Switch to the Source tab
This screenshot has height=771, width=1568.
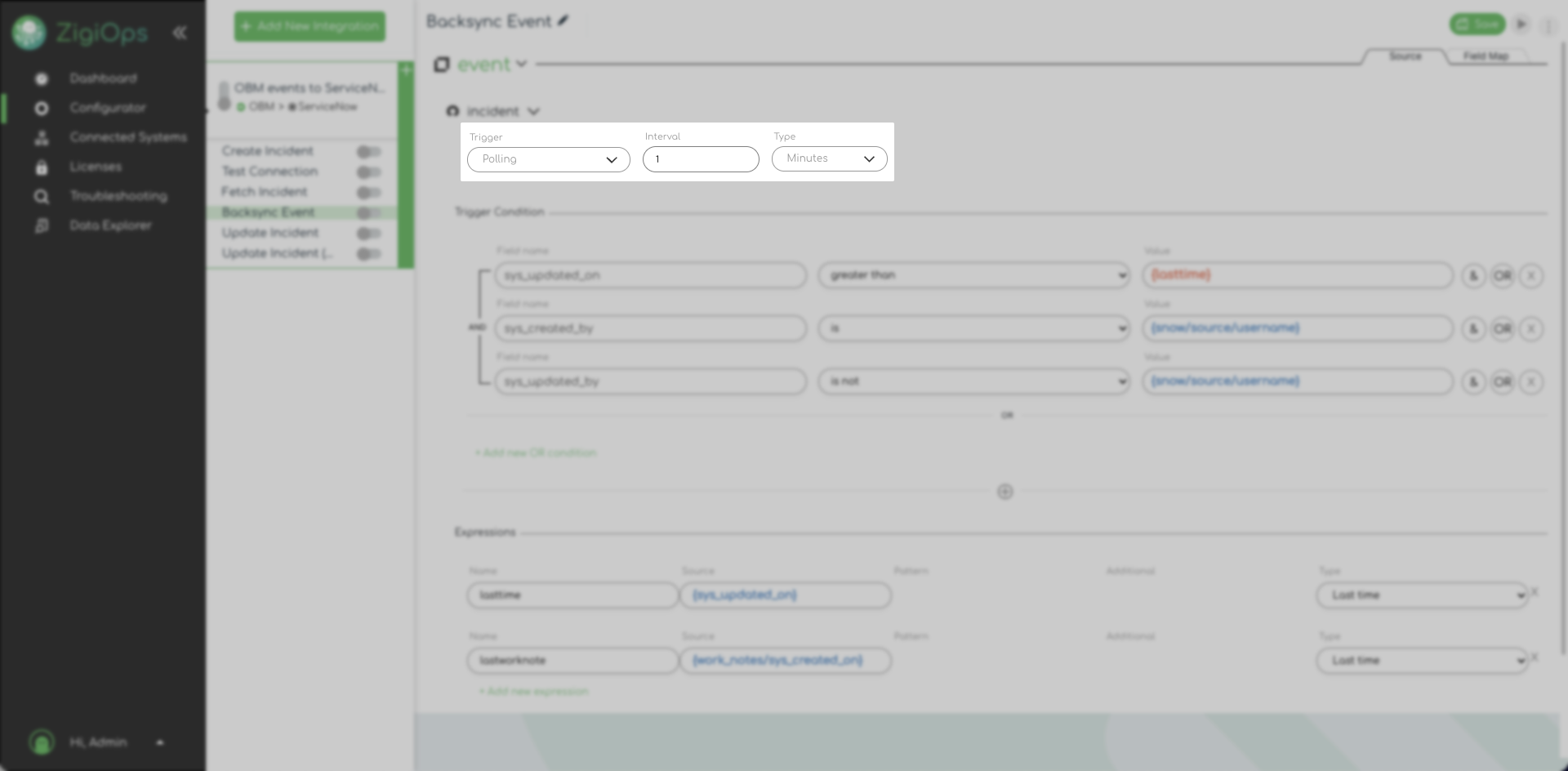pyautogui.click(x=1405, y=56)
